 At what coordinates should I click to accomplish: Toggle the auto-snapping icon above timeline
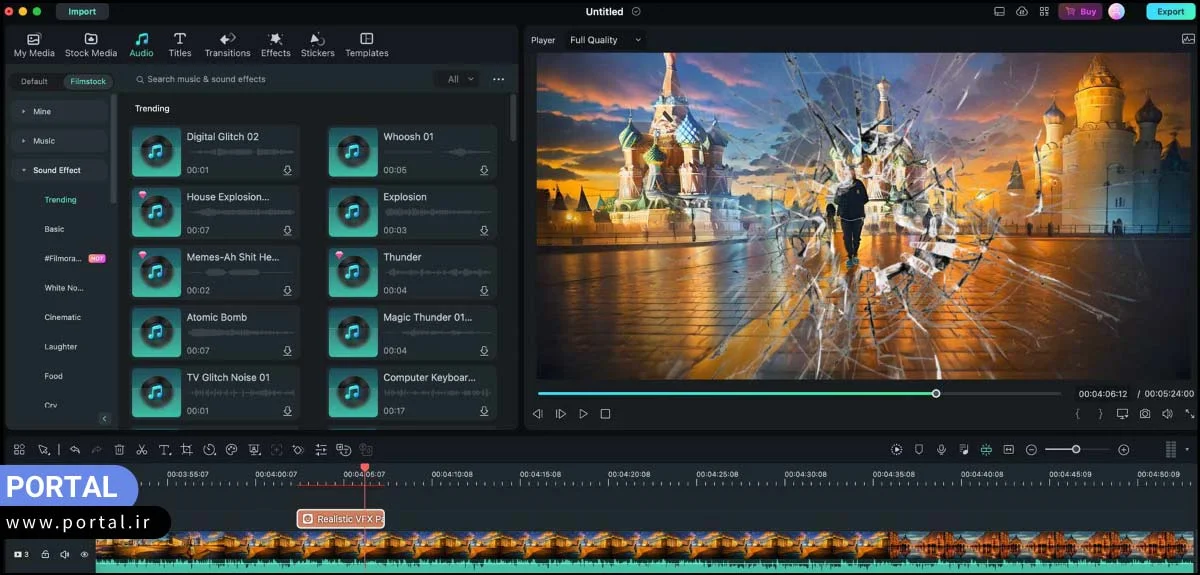click(986, 450)
